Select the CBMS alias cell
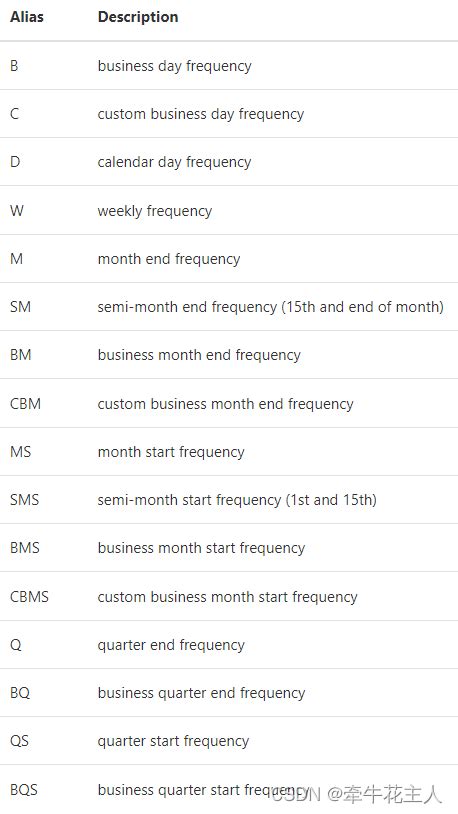This screenshot has height=814, width=458. pyautogui.click(x=29, y=597)
